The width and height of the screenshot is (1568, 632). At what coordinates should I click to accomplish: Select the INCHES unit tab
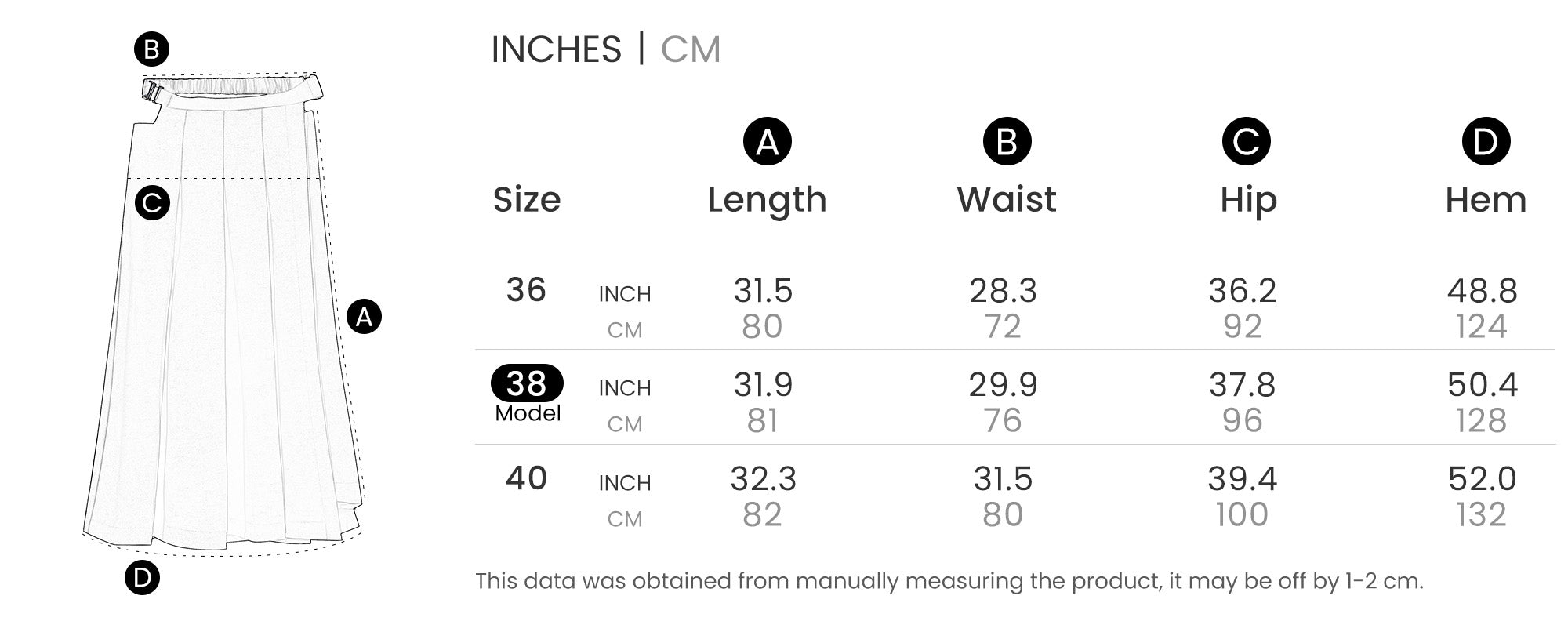pos(556,49)
